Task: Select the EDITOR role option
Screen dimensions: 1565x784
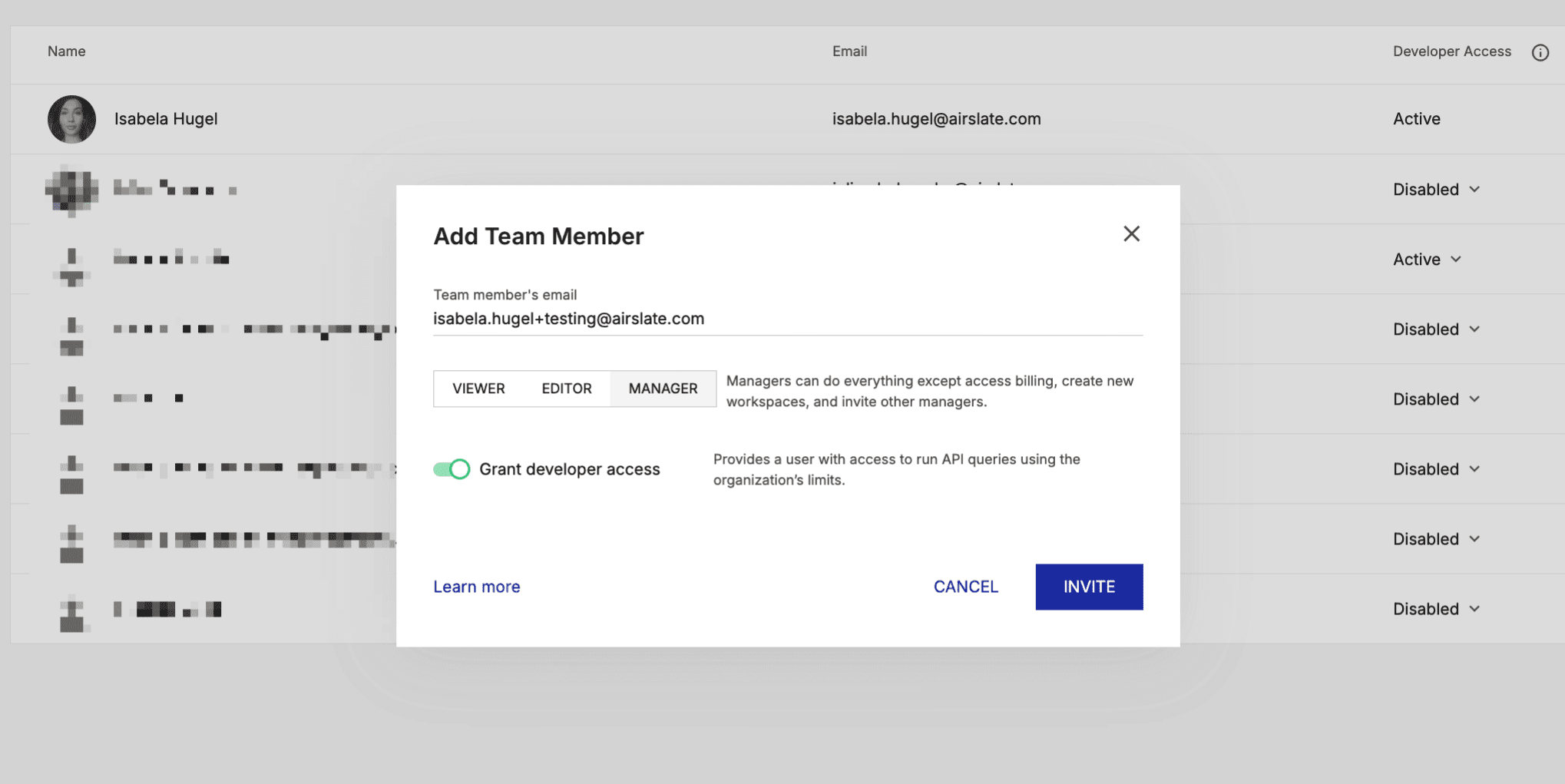Action: click(567, 389)
